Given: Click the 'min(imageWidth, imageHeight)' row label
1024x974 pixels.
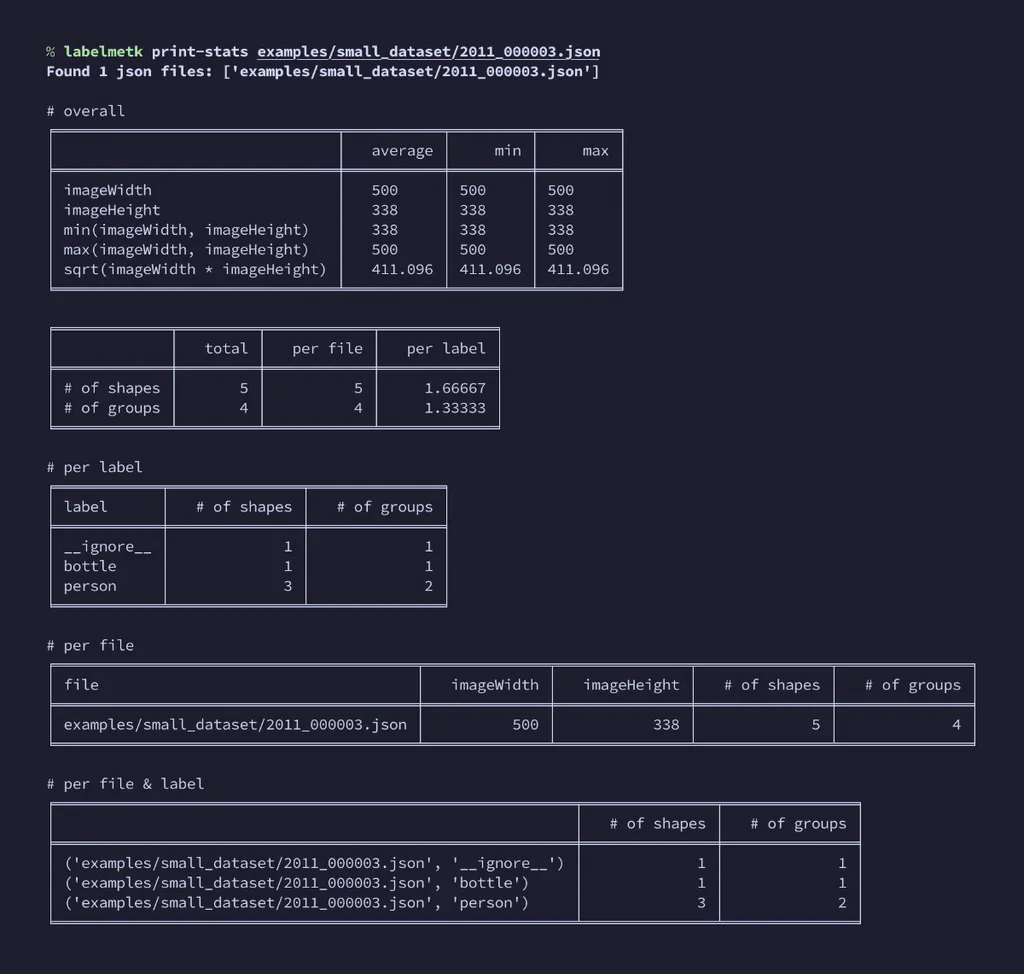Looking at the screenshot, I should tap(186, 230).
